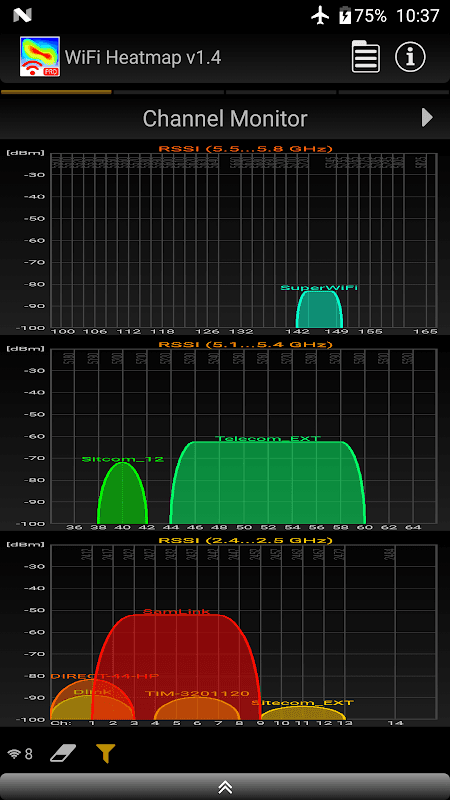450x800 pixels.
Task: Select the first page indicator tab
Action: 56,92
